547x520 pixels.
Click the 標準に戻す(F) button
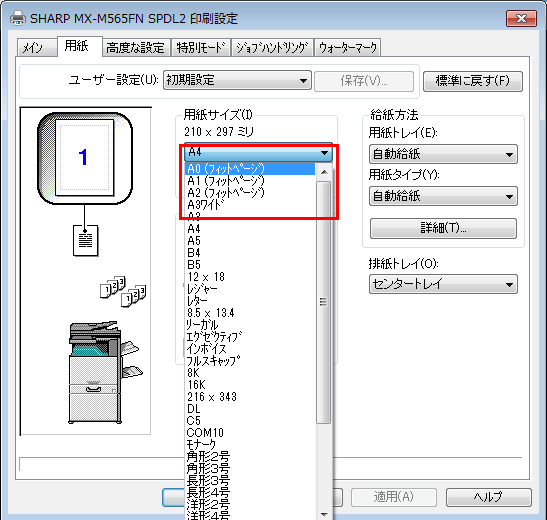point(473,81)
